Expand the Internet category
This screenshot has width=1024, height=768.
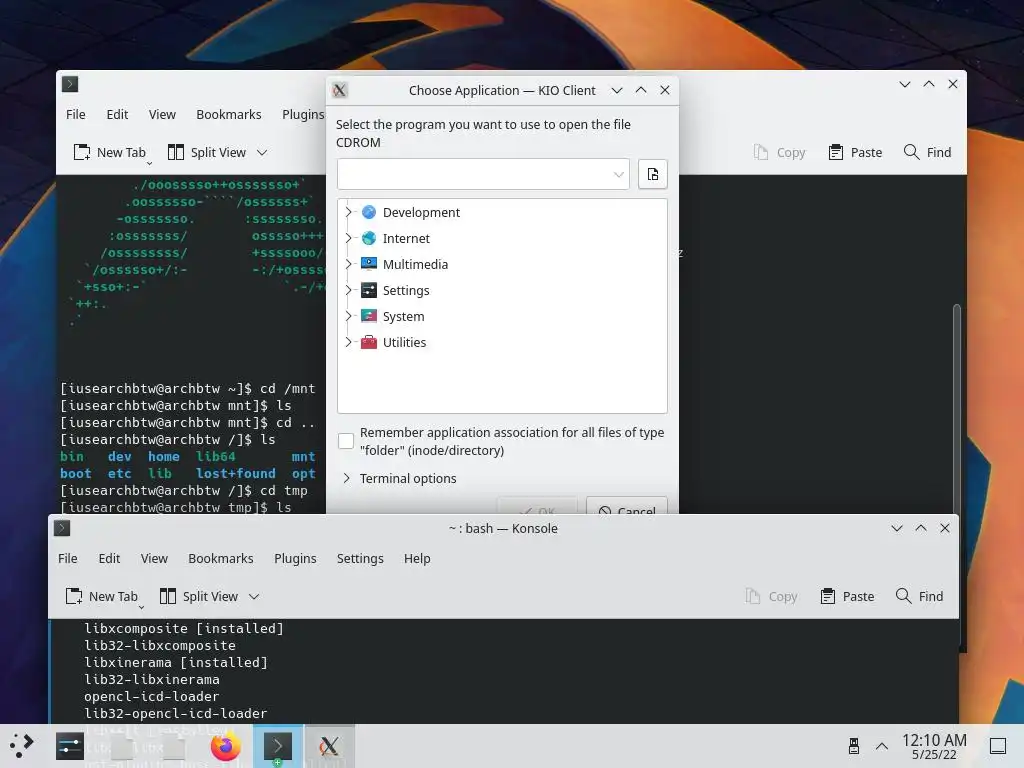tap(348, 238)
